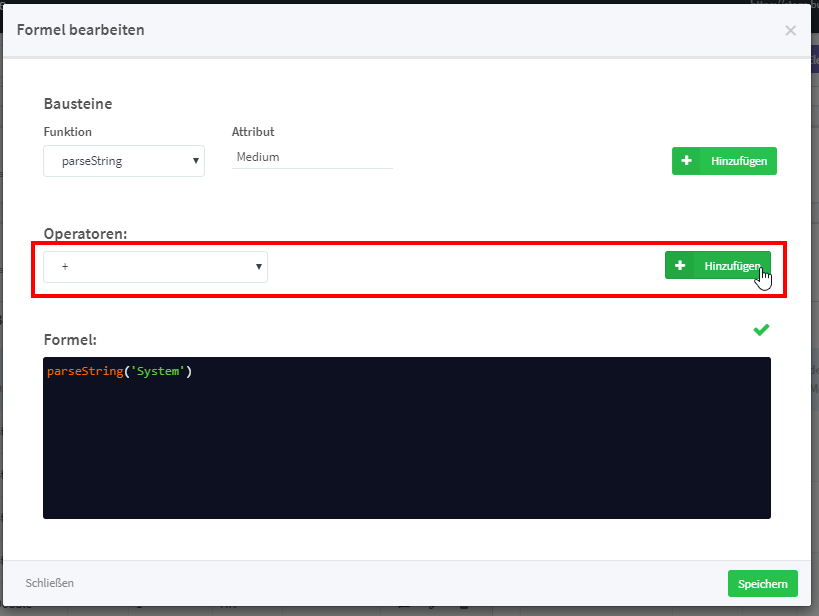Image resolution: width=819 pixels, height=616 pixels.
Task: Save the formula with Speichern
Action: click(763, 584)
